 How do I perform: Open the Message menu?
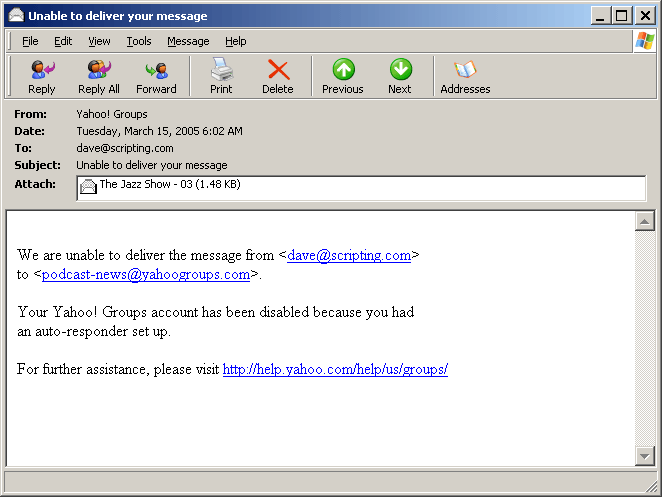[x=188, y=41]
